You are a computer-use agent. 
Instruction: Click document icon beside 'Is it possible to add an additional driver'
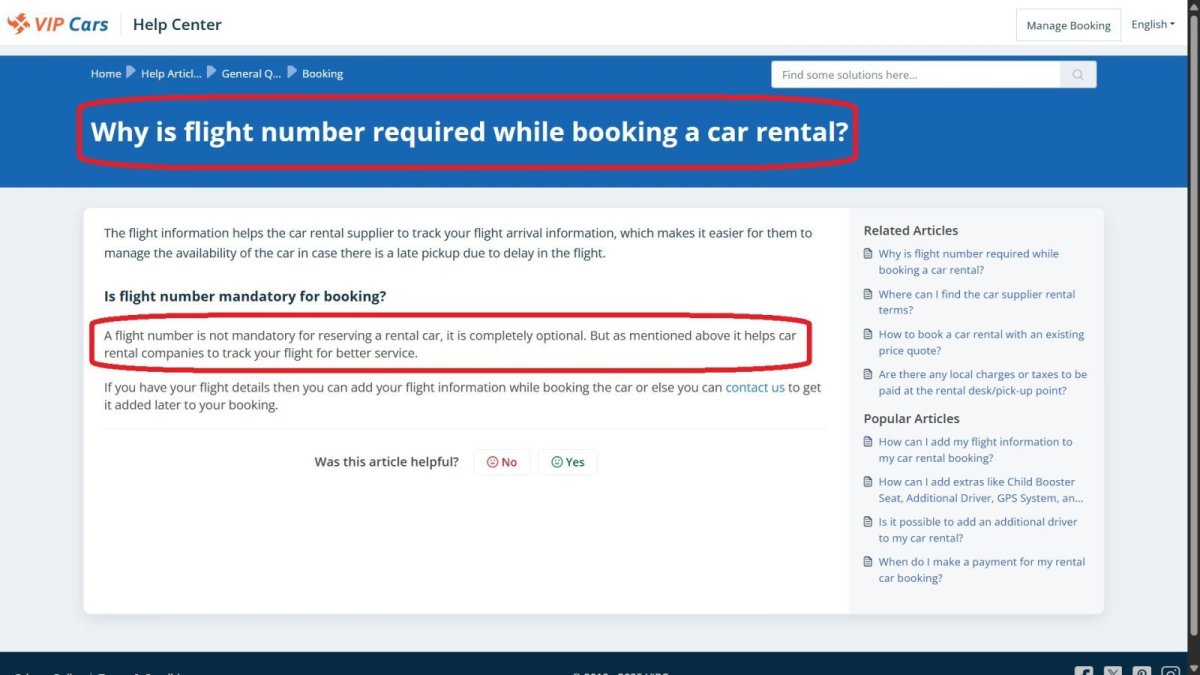(868, 522)
